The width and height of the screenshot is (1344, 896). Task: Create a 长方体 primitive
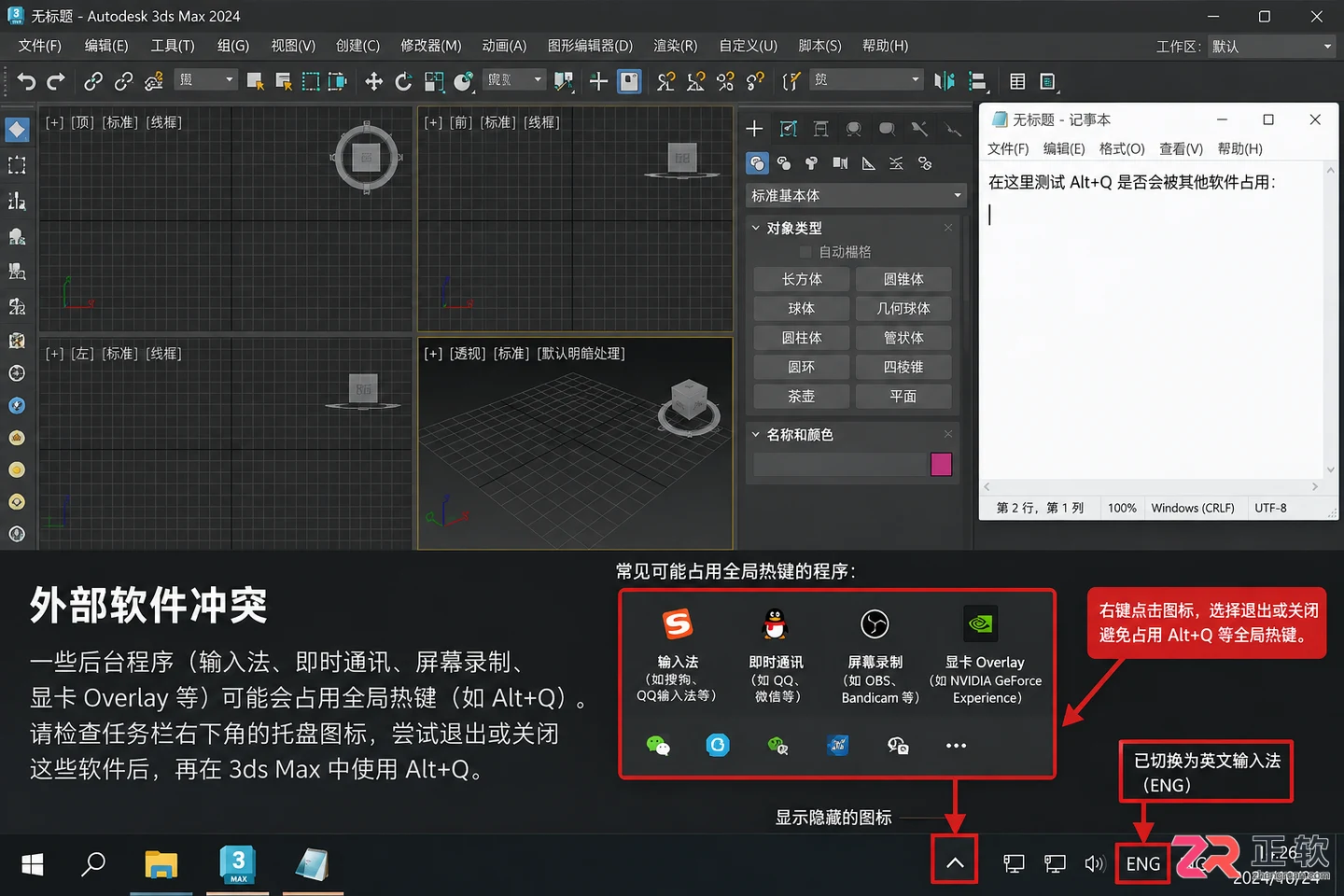802,279
